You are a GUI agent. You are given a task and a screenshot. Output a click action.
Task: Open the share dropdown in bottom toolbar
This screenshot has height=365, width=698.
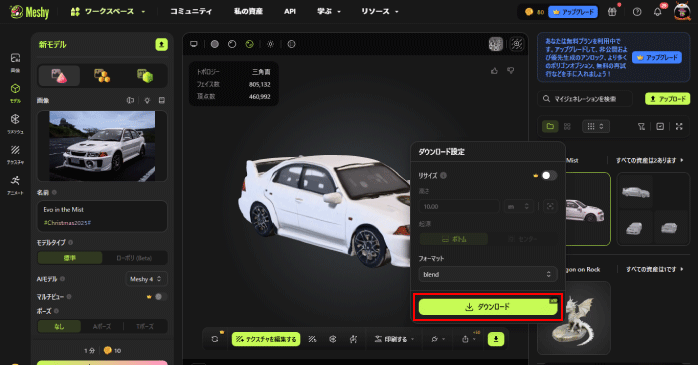pos(468,339)
